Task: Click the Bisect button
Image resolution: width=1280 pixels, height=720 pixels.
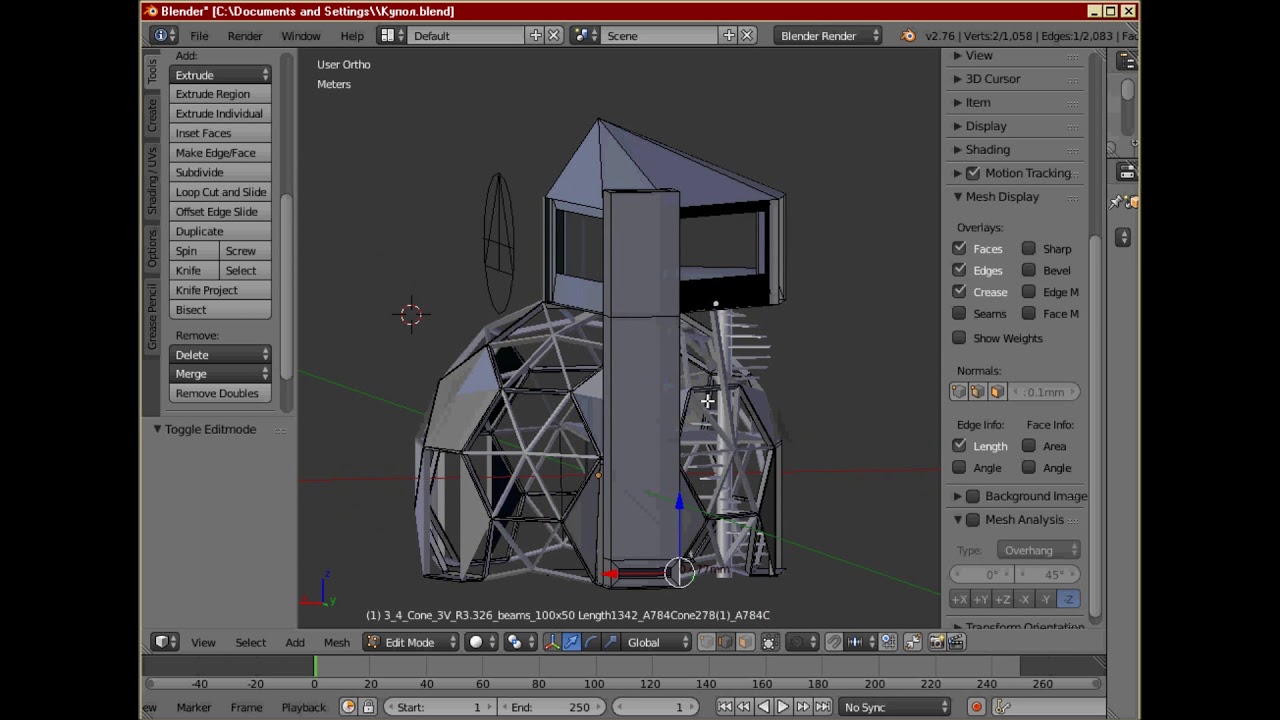Action: pyautogui.click(x=220, y=310)
